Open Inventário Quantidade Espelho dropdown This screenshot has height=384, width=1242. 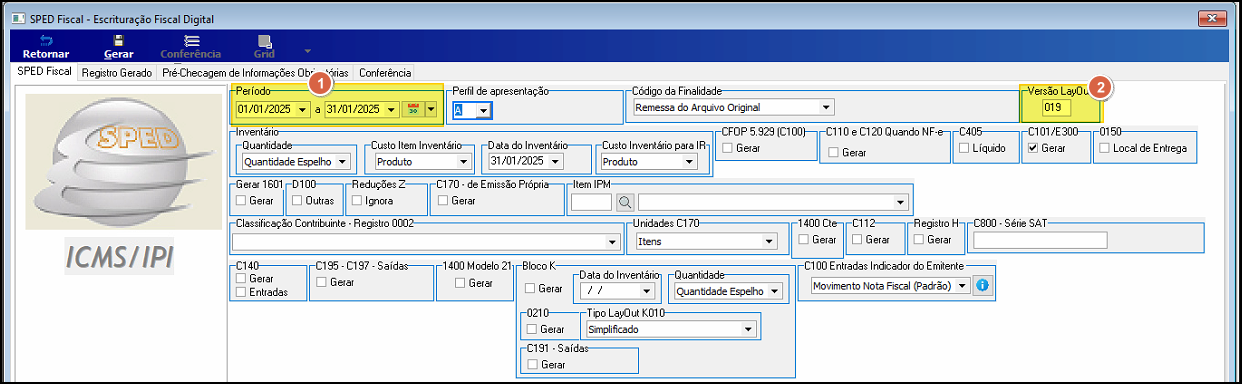click(x=343, y=161)
